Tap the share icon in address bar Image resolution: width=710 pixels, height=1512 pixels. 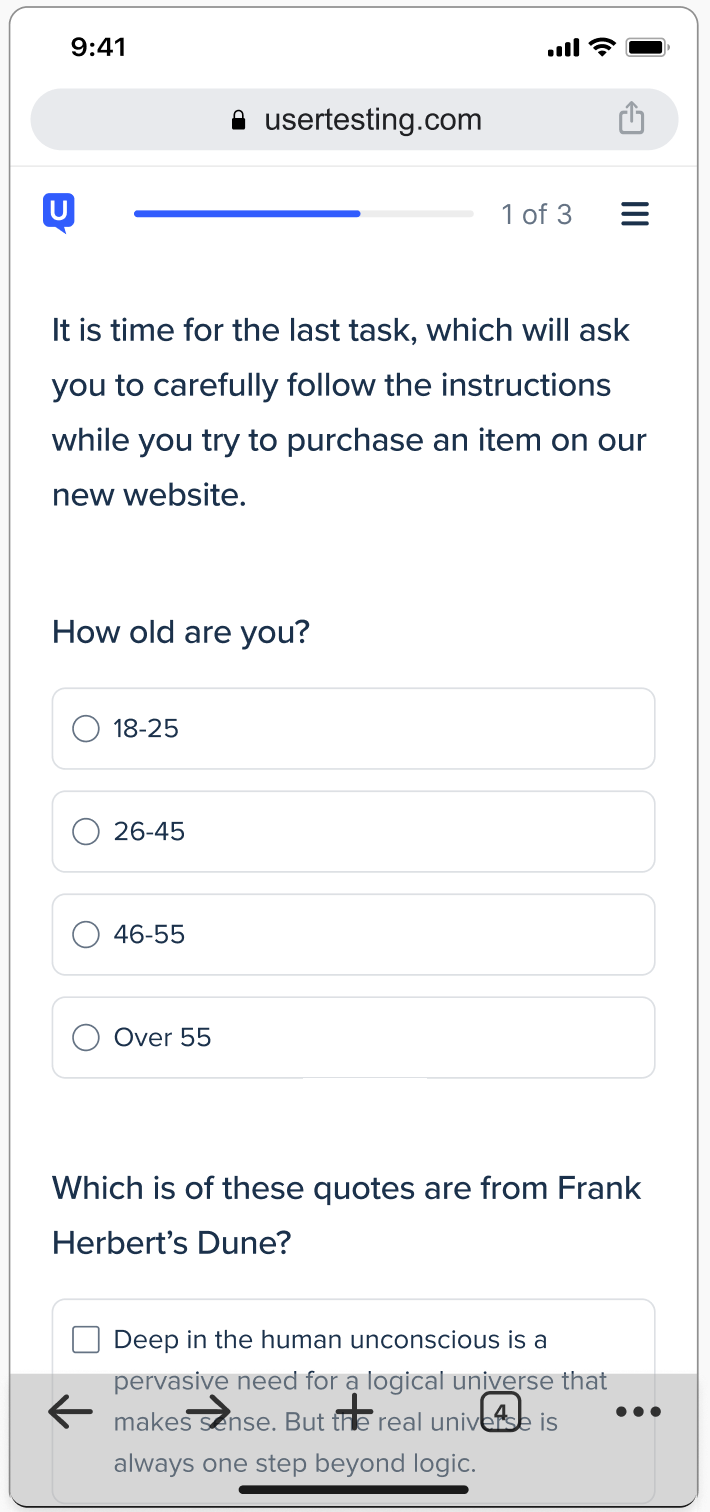pyautogui.click(x=631, y=120)
